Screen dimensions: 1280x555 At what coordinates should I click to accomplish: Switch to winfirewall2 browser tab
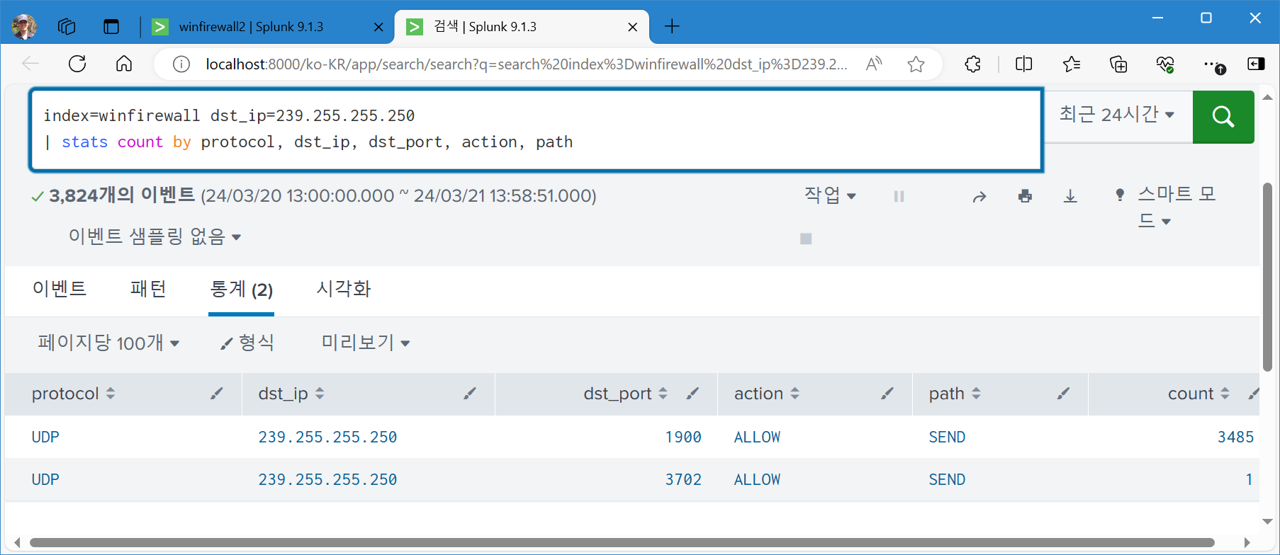(x=251, y=27)
